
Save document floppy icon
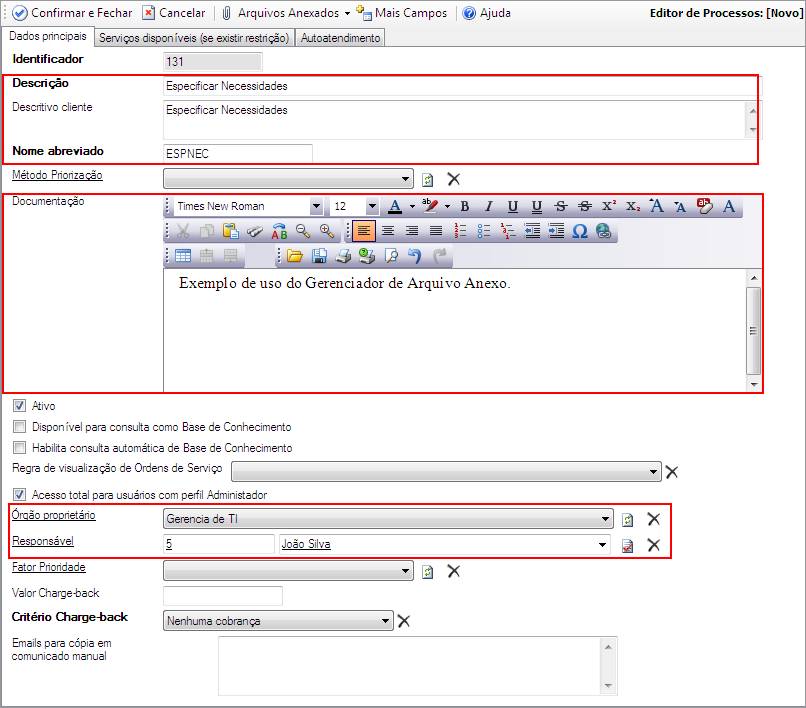pos(319,256)
